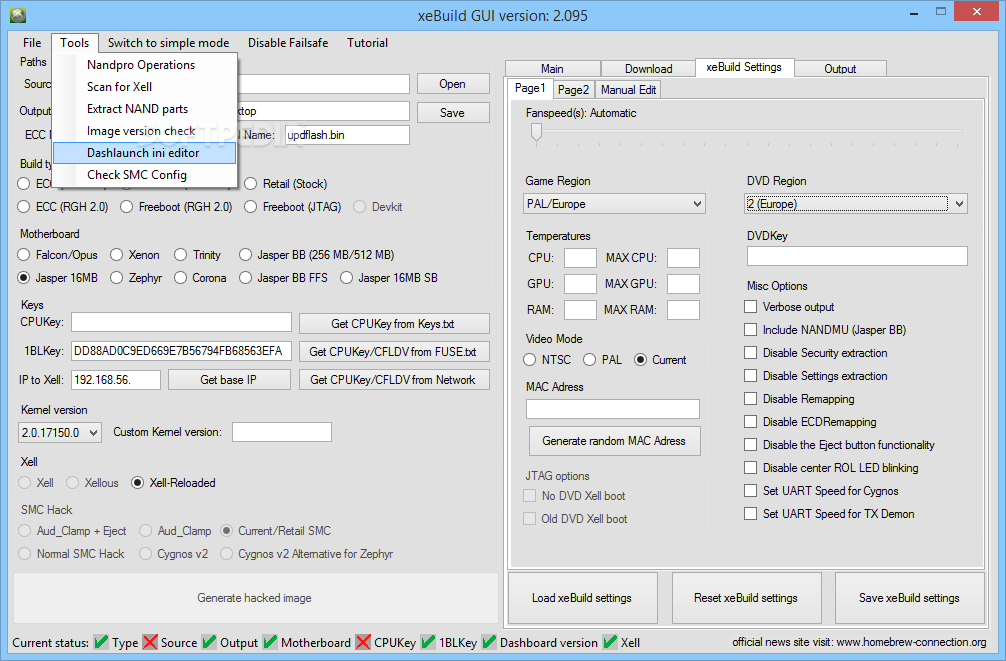Click the green check icon beside 1BLKey status
The height and width of the screenshot is (661, 1006).
pos(428,642)
